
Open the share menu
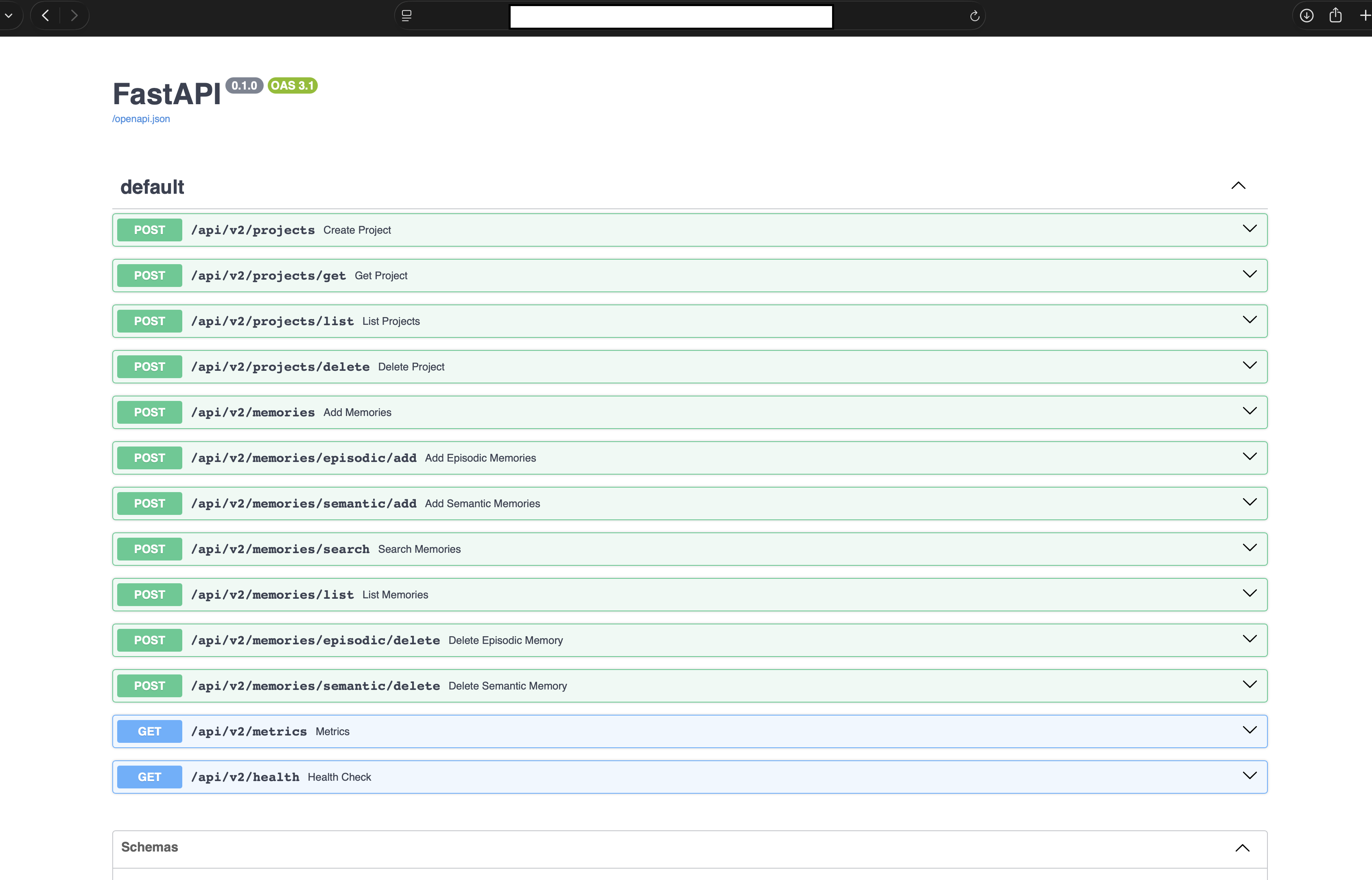1336,15
